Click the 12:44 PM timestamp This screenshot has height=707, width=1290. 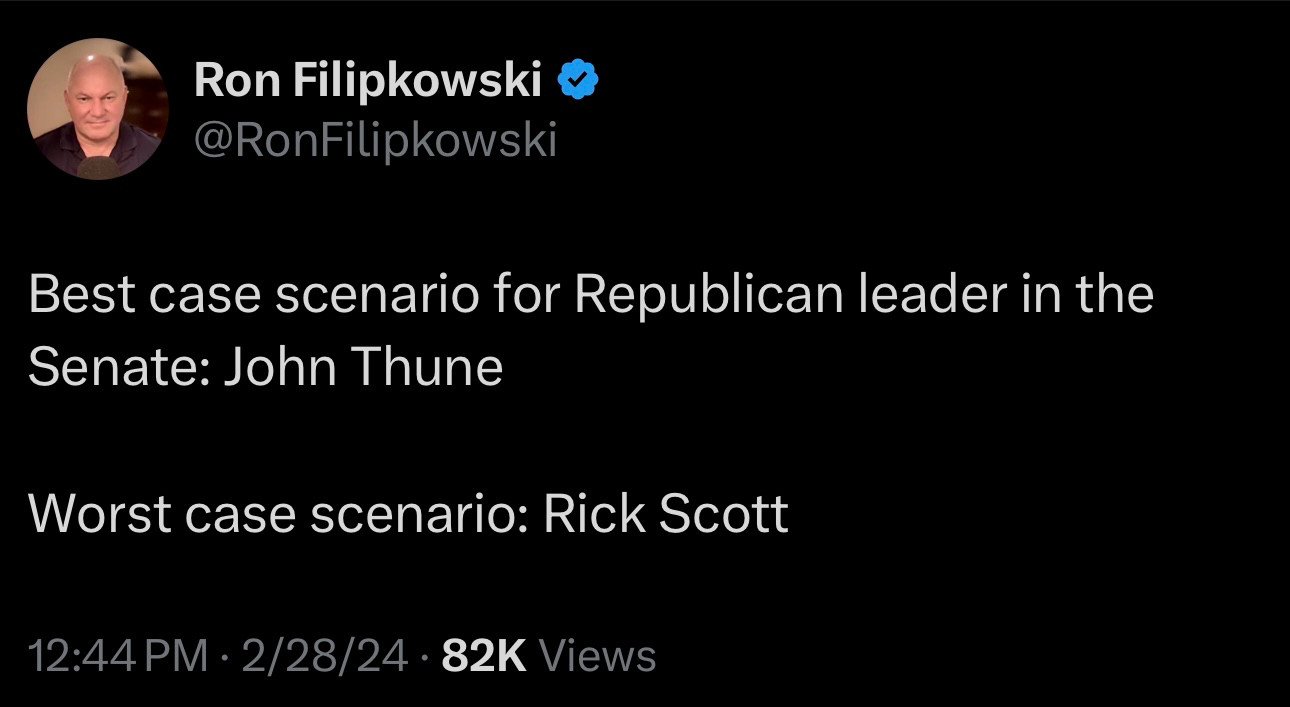tap(119, 656)
